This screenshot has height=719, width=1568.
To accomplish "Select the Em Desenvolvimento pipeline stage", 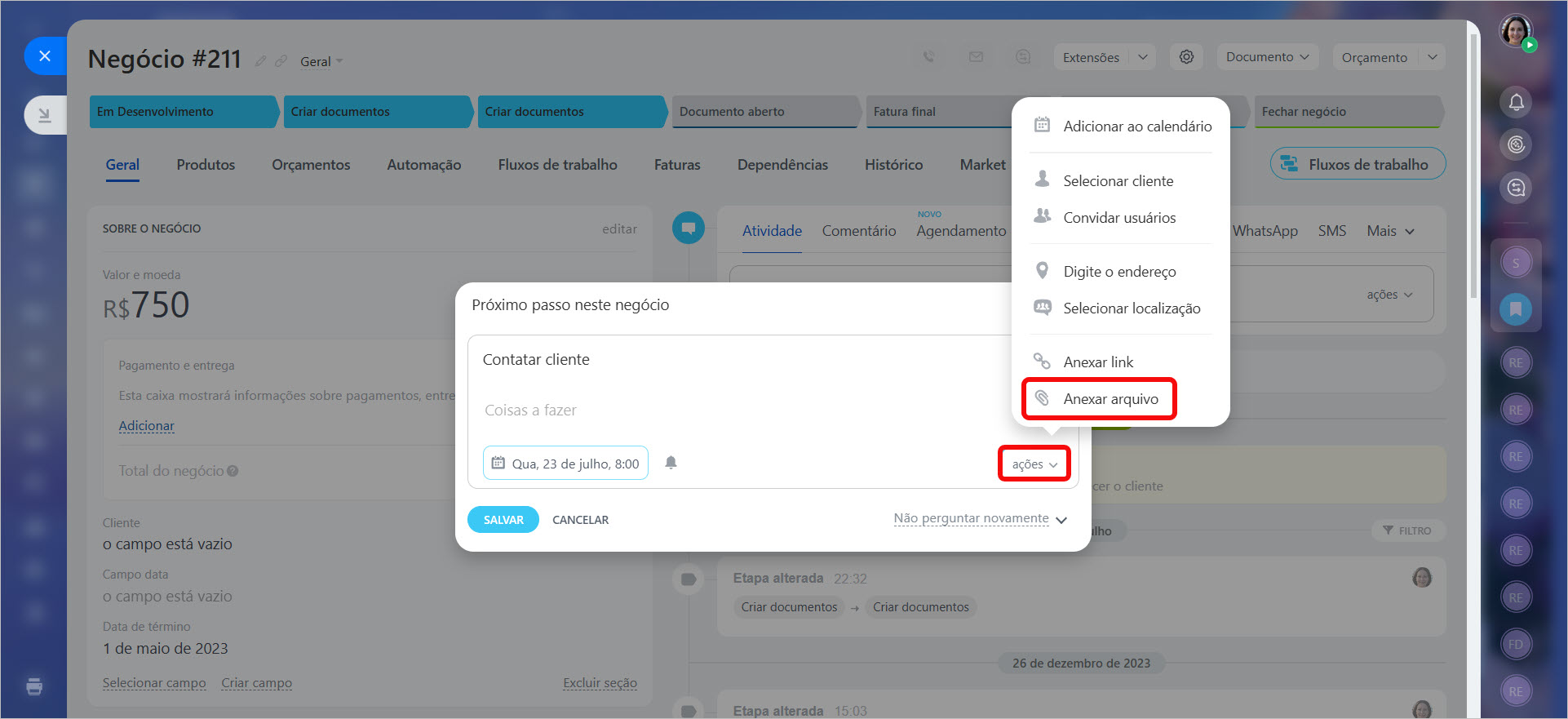I will [x=184, y=112].
